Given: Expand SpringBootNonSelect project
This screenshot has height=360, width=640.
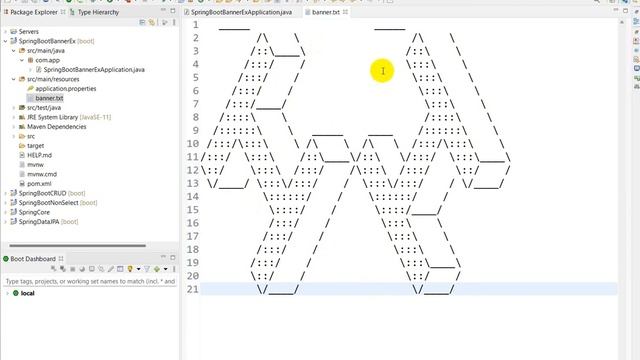Looking at the screenshot, I should coord(5,203).
